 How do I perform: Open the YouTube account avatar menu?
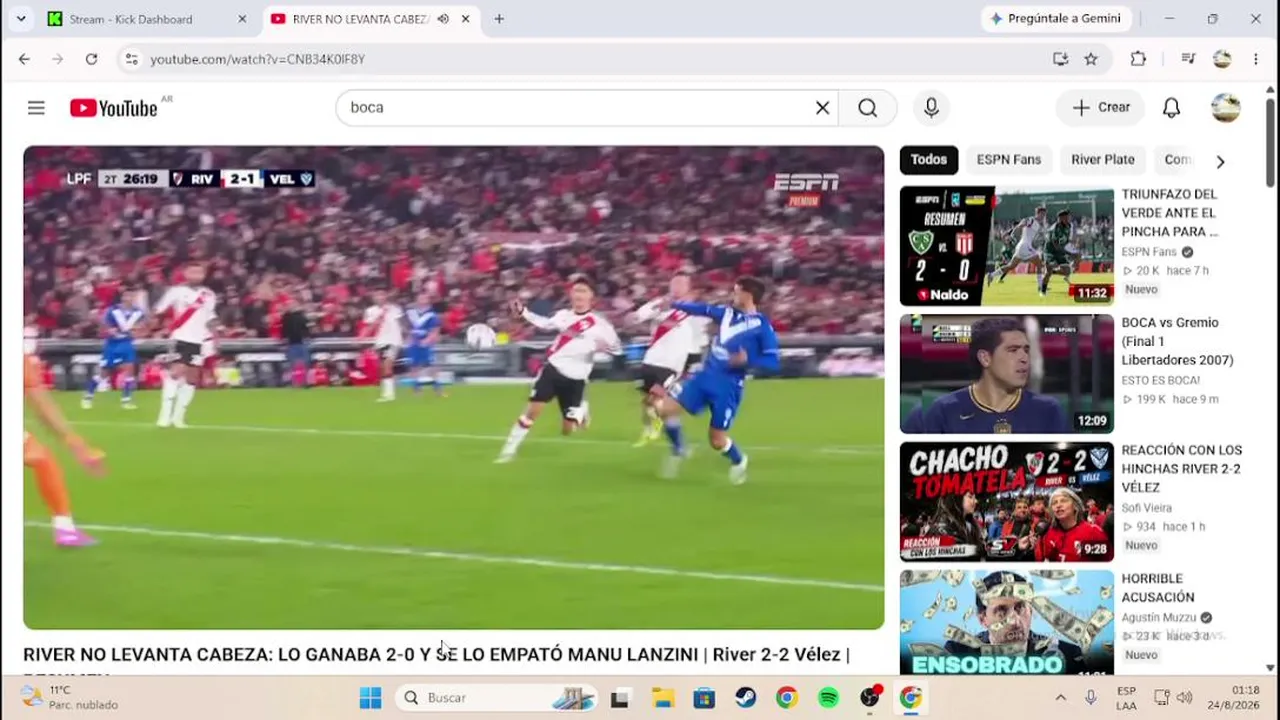1225,108
